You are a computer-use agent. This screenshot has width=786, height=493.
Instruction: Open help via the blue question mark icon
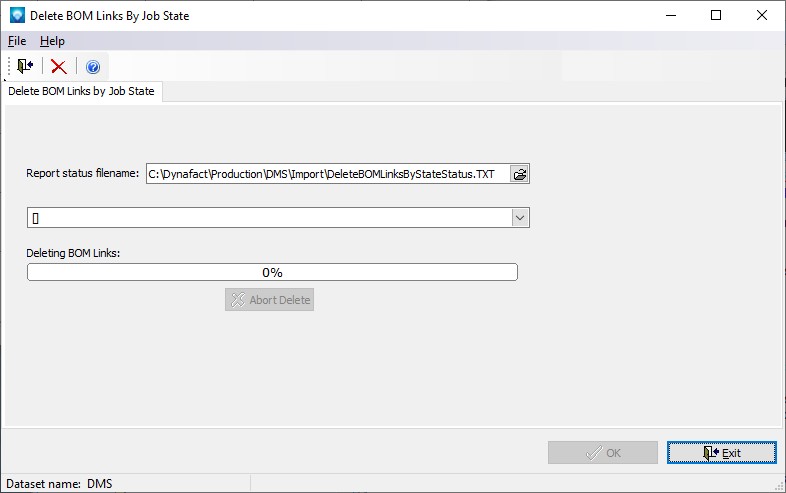(x=93, y=67)
